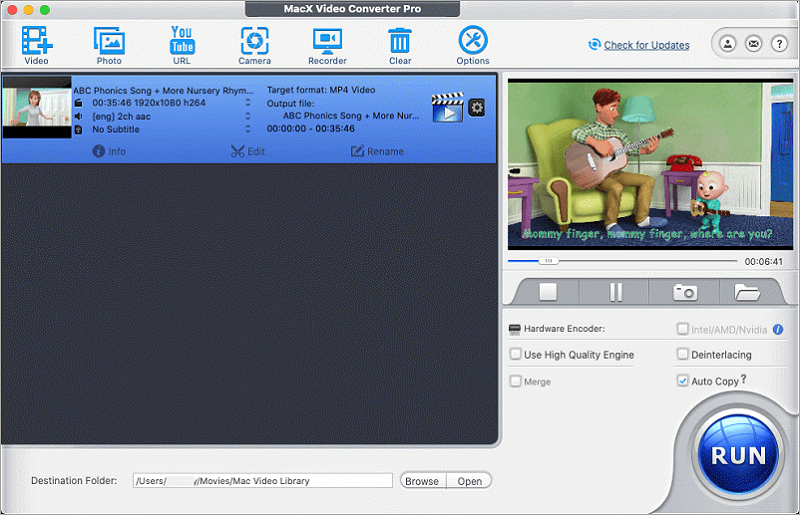This screenshot has height=515, width=800.
Task: Browse for a destination folder
Action: pyautogui.click(x=422, y=481)
